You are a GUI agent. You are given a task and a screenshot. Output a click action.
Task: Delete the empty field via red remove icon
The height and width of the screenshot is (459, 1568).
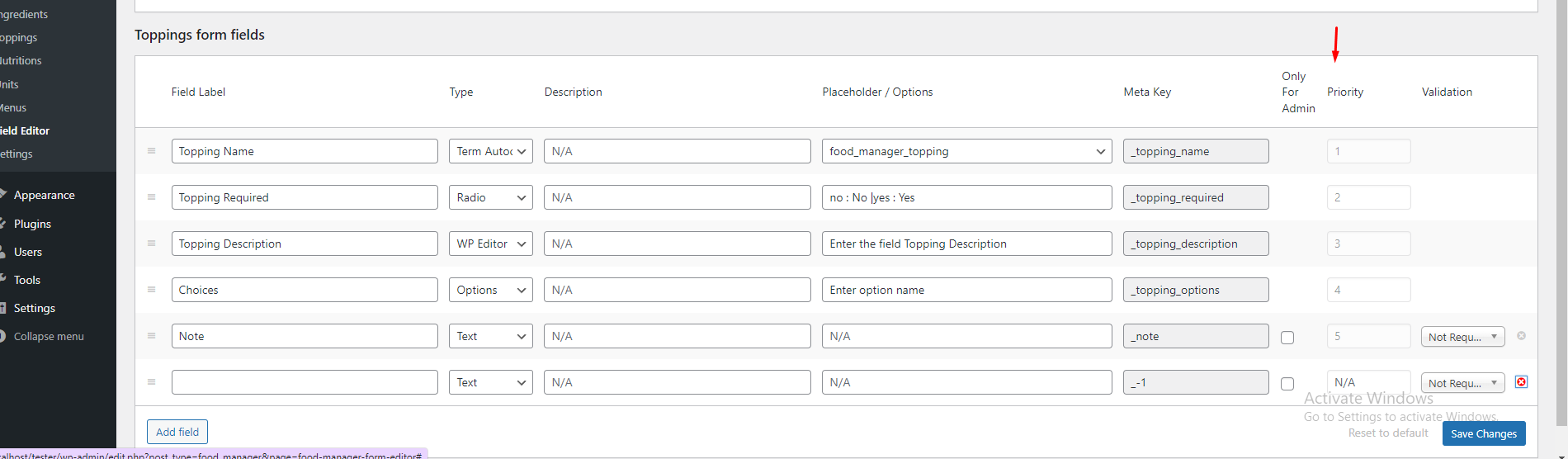1521,382
